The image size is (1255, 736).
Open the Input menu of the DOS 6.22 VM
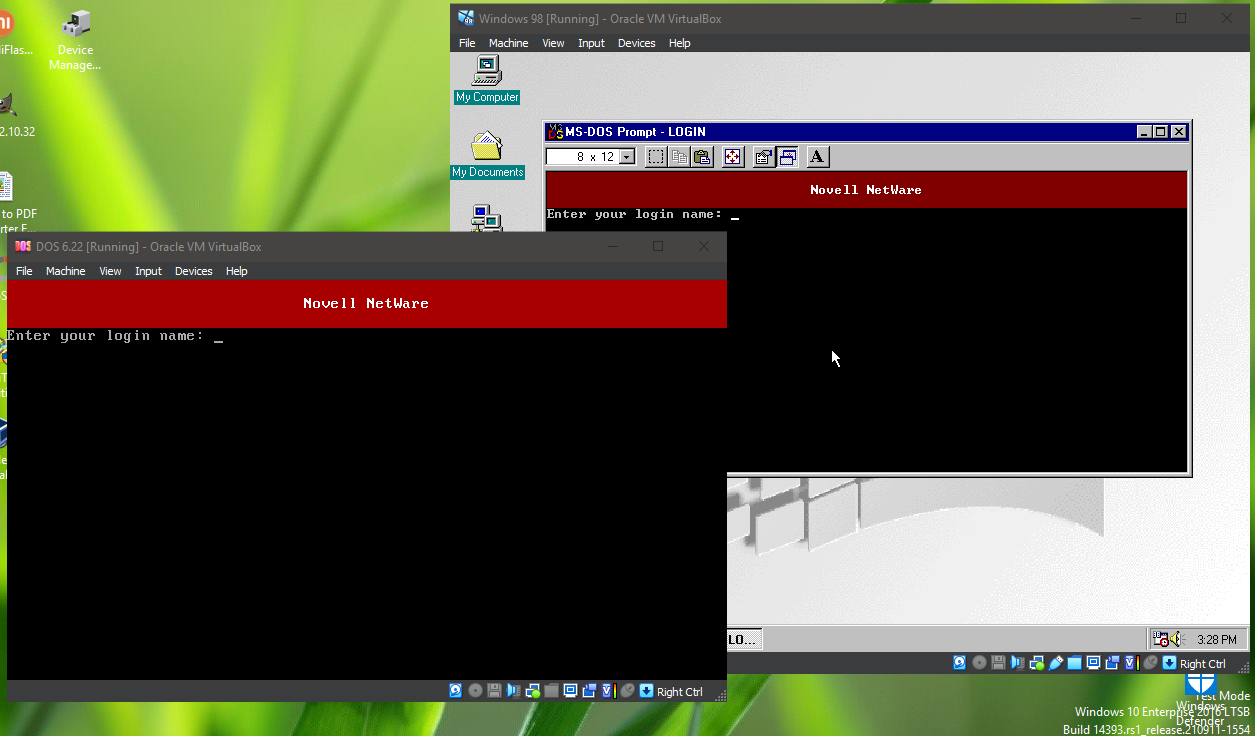148,271
